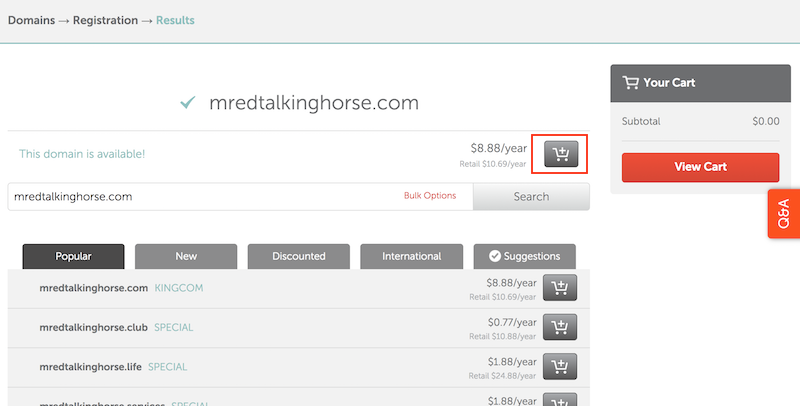Switch to the New tab
Screen dimensions: 800x406
coord(186,256)
